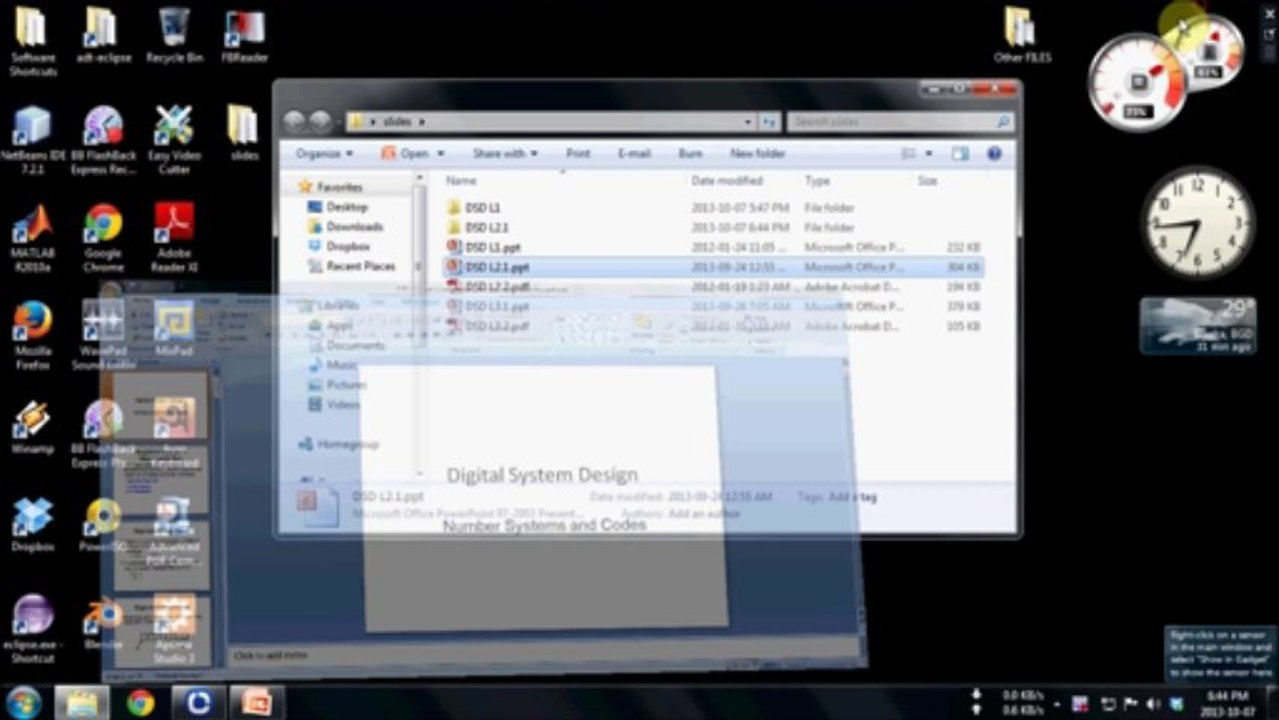Click the Action Center flag tray icon
The width and height of the screenshot is (1279, 720).
point(1130,704)
